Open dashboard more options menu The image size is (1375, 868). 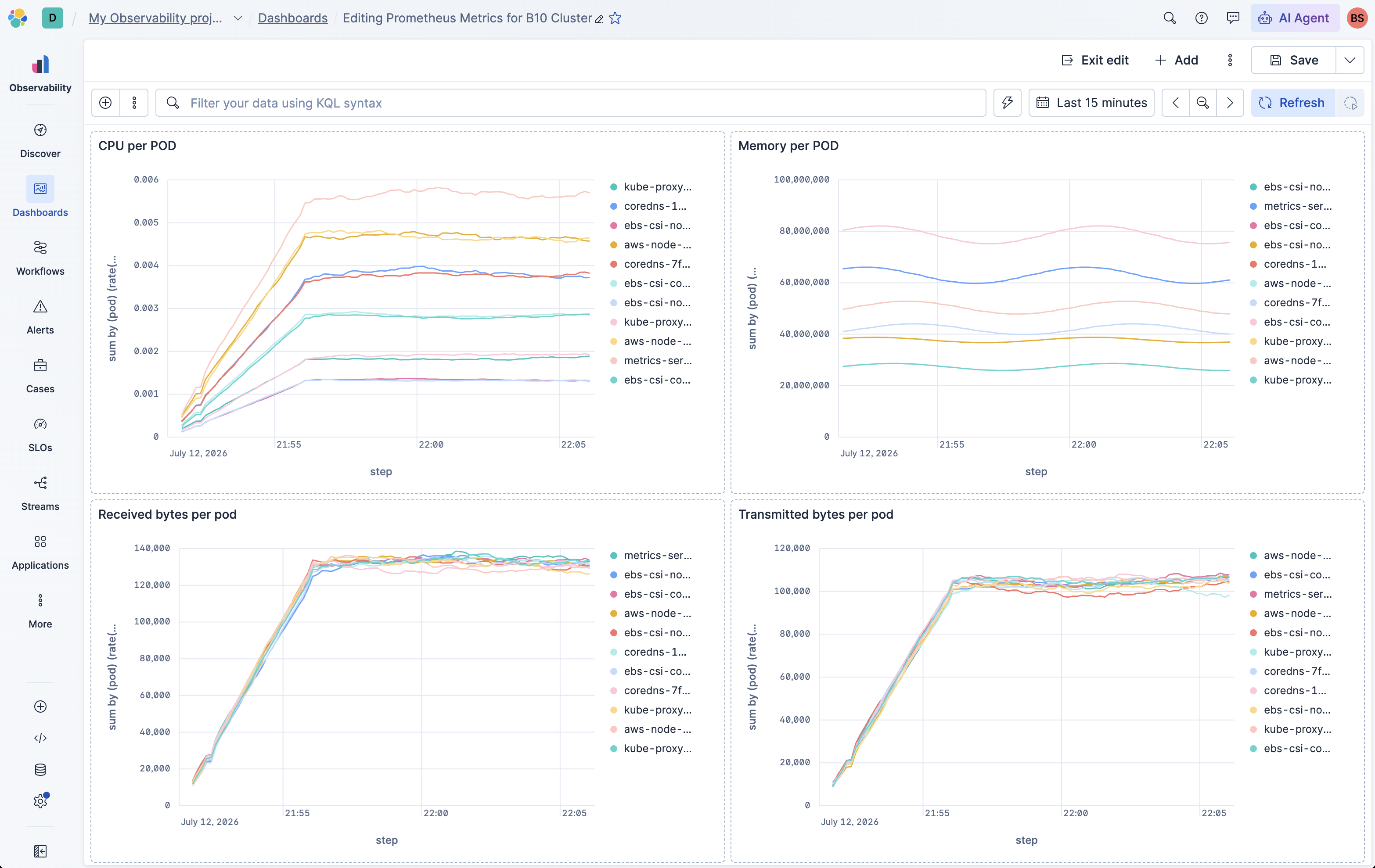(1230, 60)
